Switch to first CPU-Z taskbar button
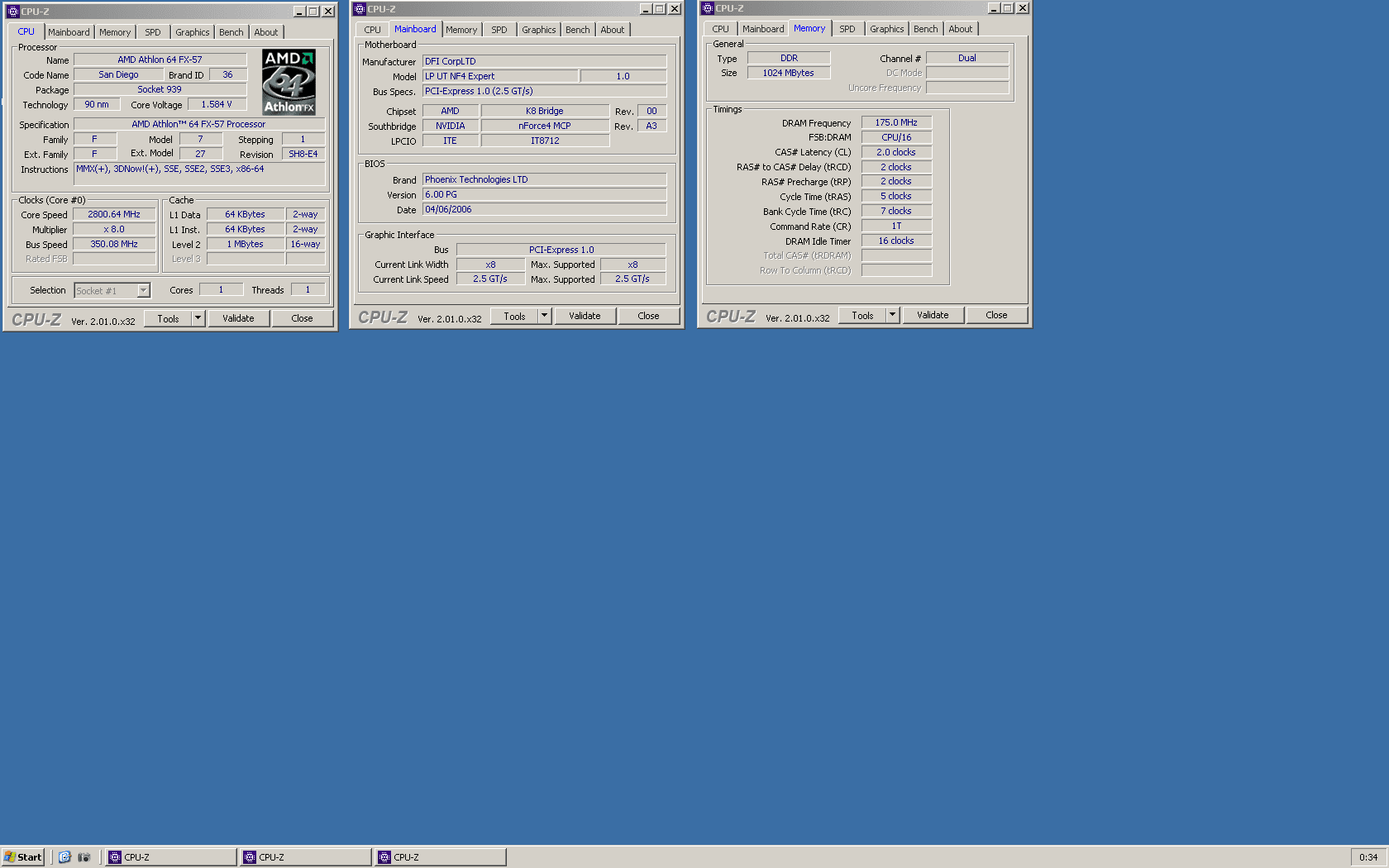 click(171, 857)
